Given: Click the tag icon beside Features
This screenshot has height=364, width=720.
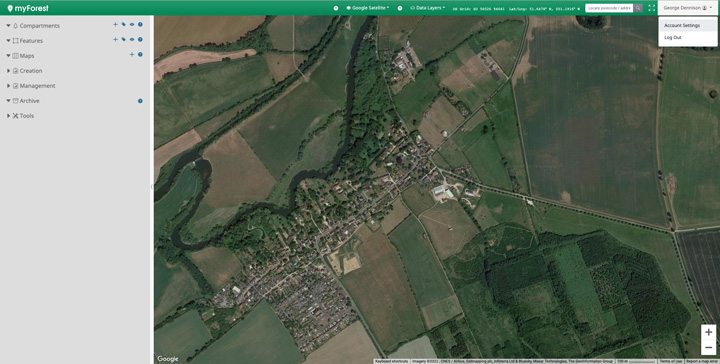Looking at the screenshot, I should pos(124,40).
